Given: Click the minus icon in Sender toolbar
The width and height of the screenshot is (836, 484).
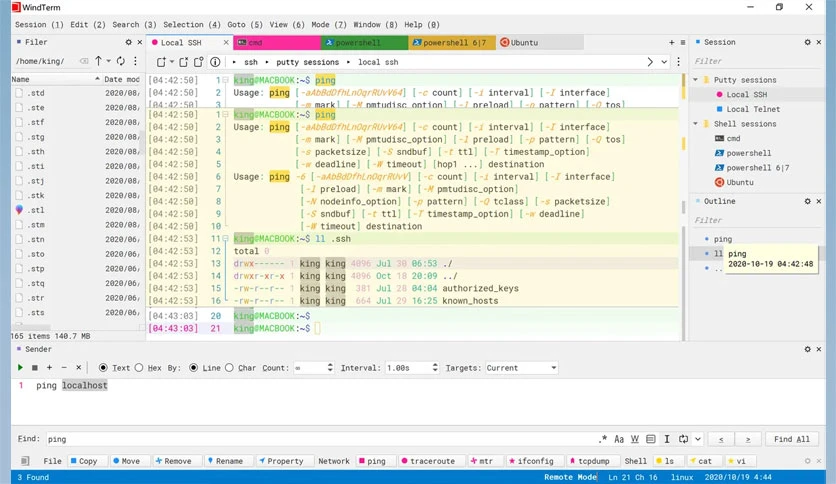Looking at the screenshot, I should [64, 367].
